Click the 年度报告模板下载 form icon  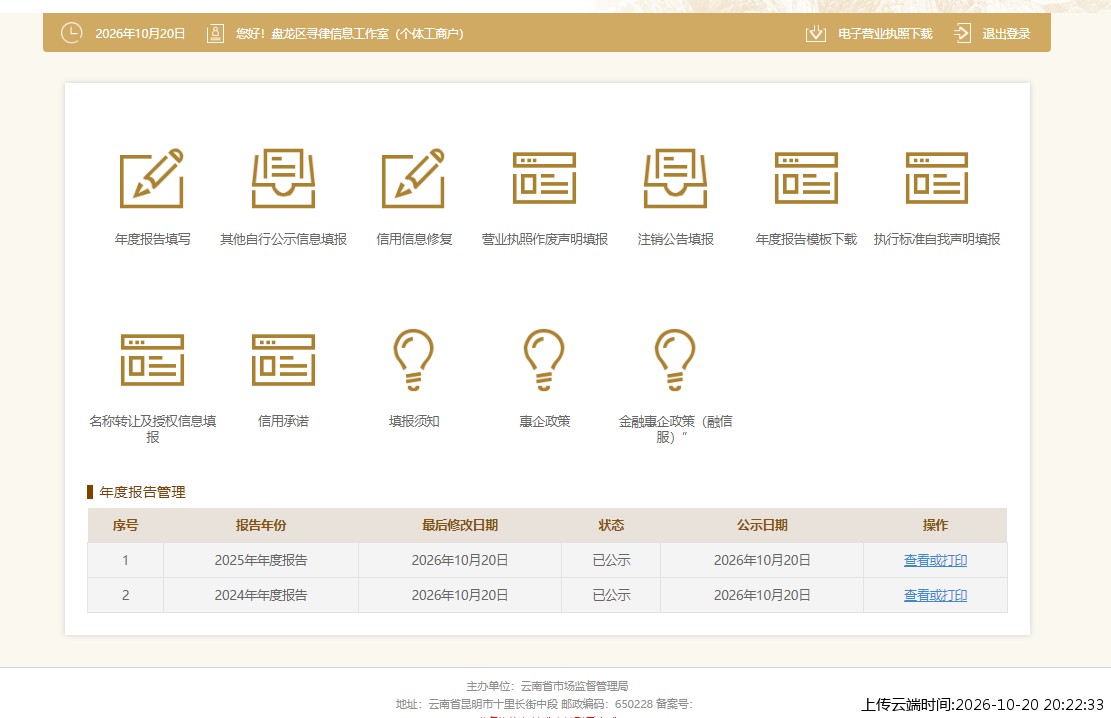point(806,178)
